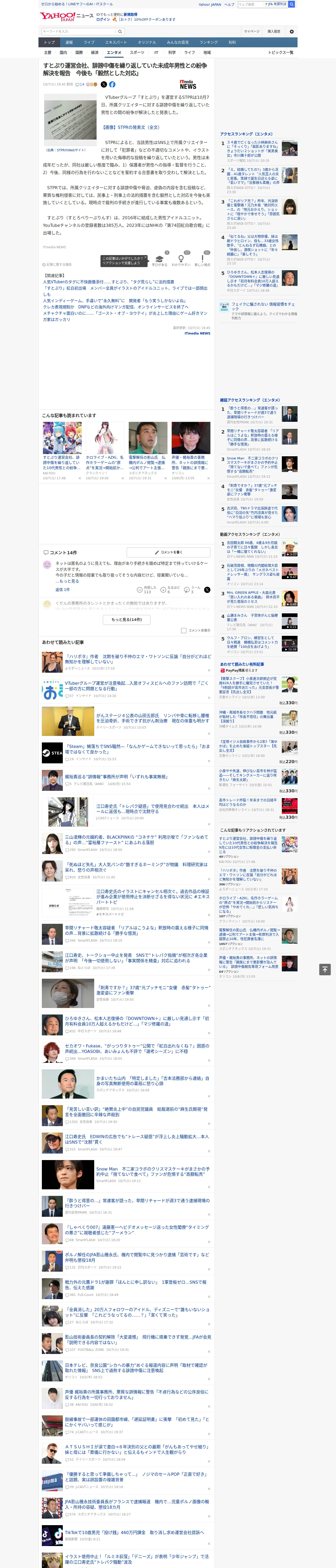Screen dimensions: 336x1568
Task: Click the back-to-top arrow button
Action: point(325,970)
